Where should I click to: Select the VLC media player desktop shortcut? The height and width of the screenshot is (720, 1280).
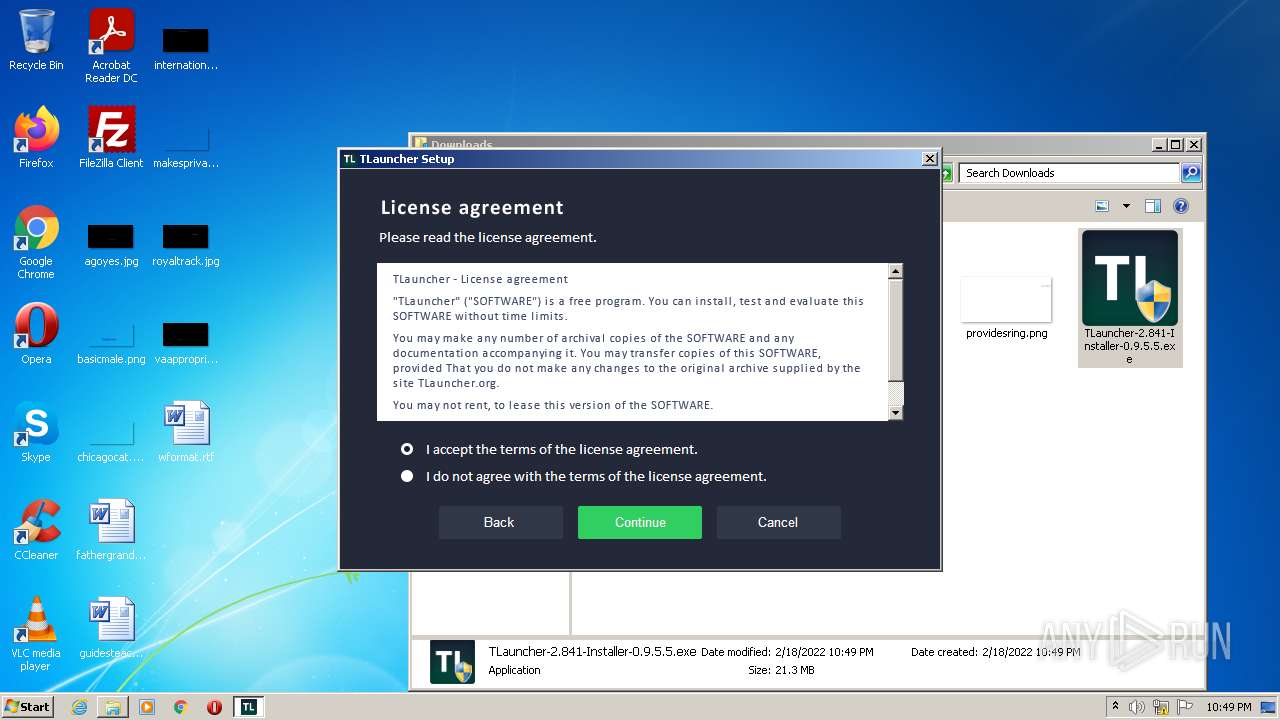(x=36, y=634)
